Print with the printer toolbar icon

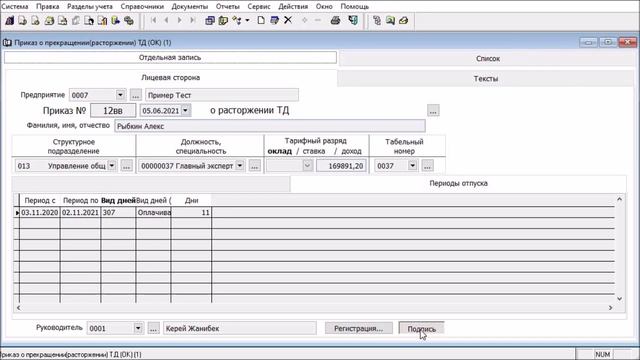pyautogui.click(x=336, y=20)
